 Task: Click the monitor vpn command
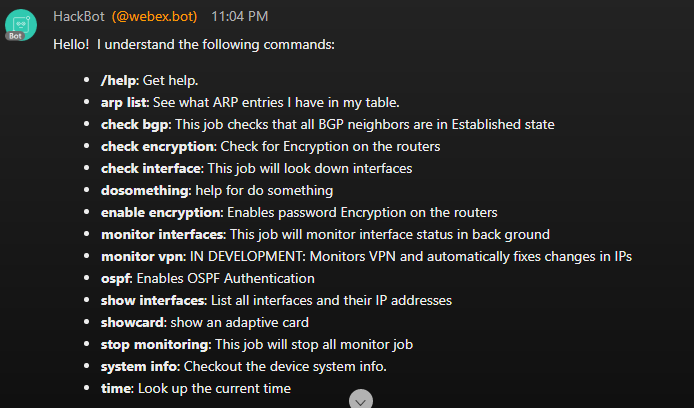142,256
